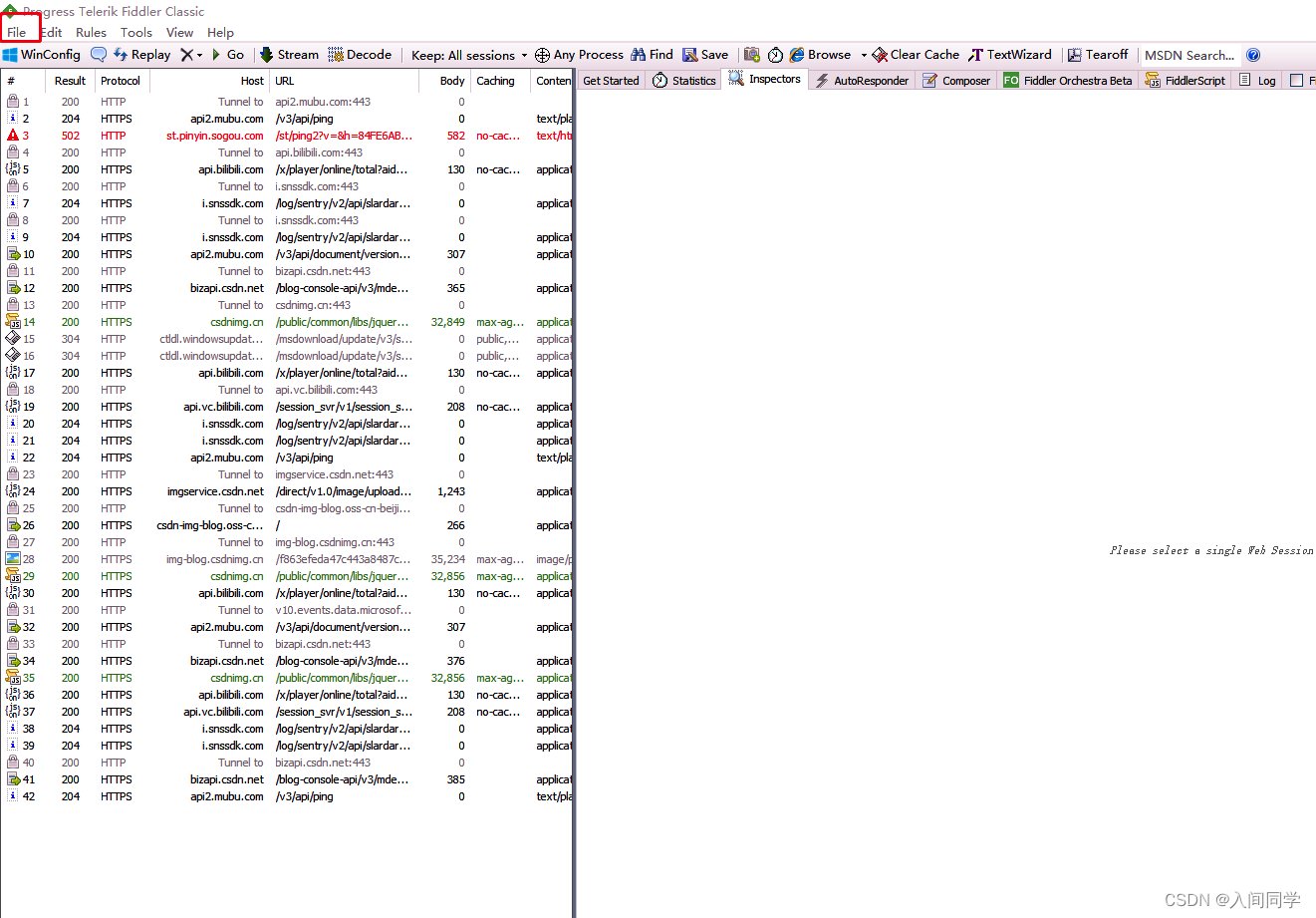This screenshot has height=918, width=1316.
Task: Select the imgservice.csdn.net host in session 24
Action: pyautogui.click(x=215, y=491)
